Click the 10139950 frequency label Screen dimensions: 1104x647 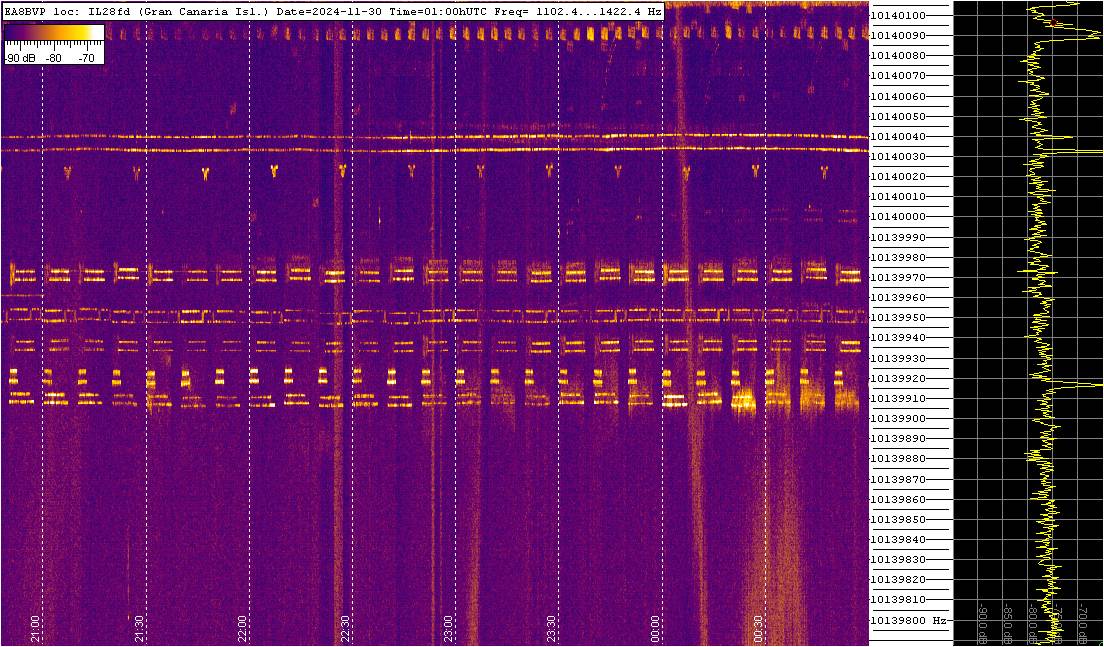[898, 318]
